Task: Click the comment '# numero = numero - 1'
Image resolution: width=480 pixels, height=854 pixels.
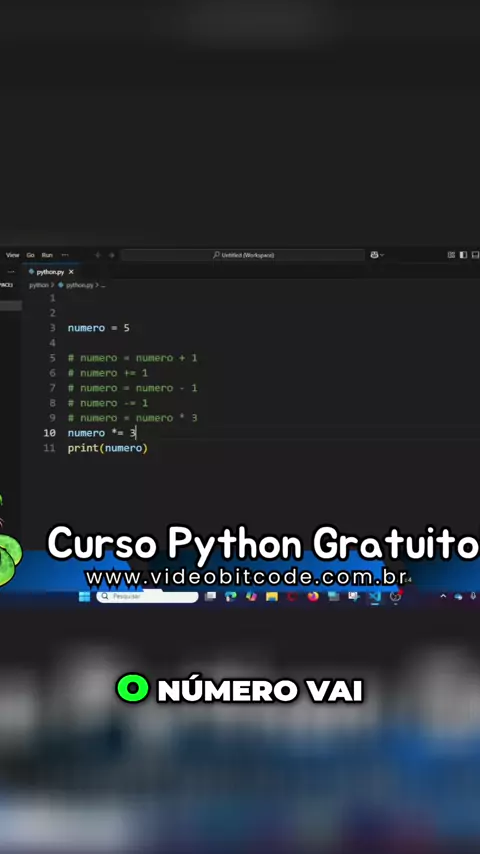Action: pos(132,388)
